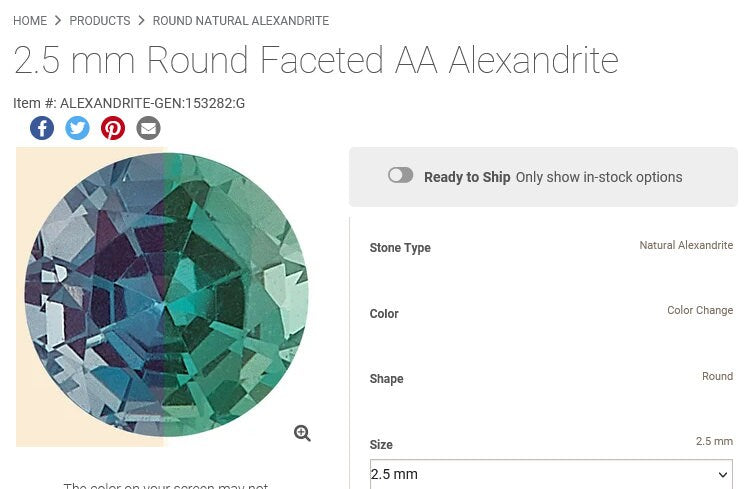Pin the stone using Pinterest icon
Screen dimensions: 749x489
click(113, 128)
